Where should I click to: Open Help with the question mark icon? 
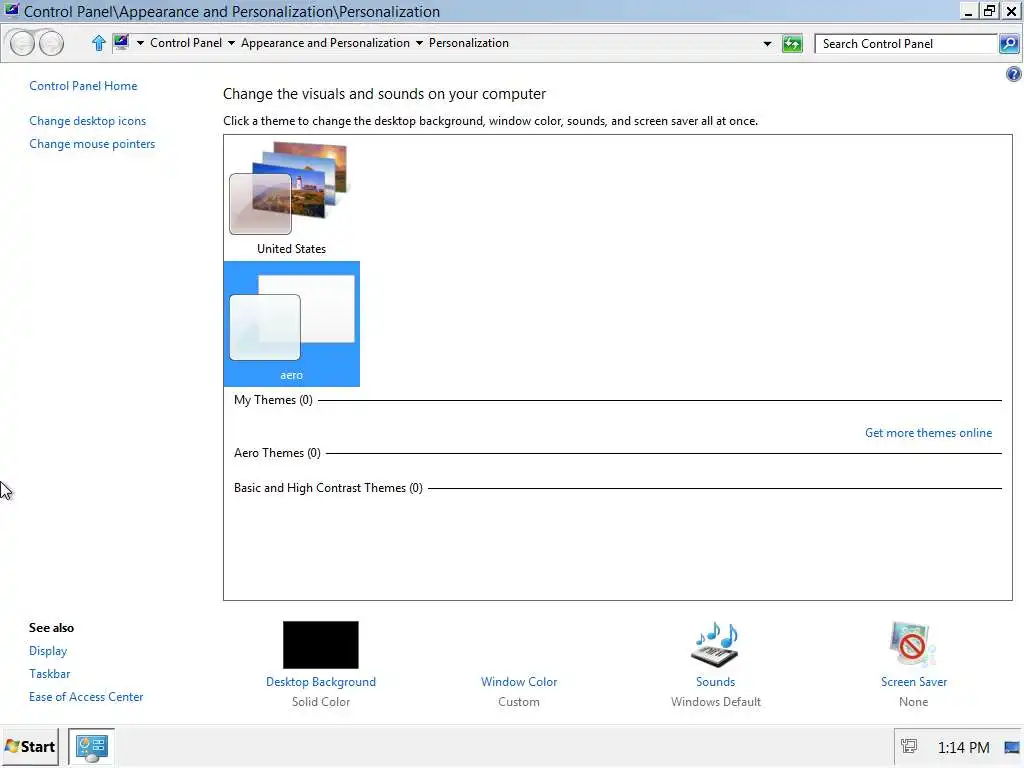click(x=1013, y=74)
